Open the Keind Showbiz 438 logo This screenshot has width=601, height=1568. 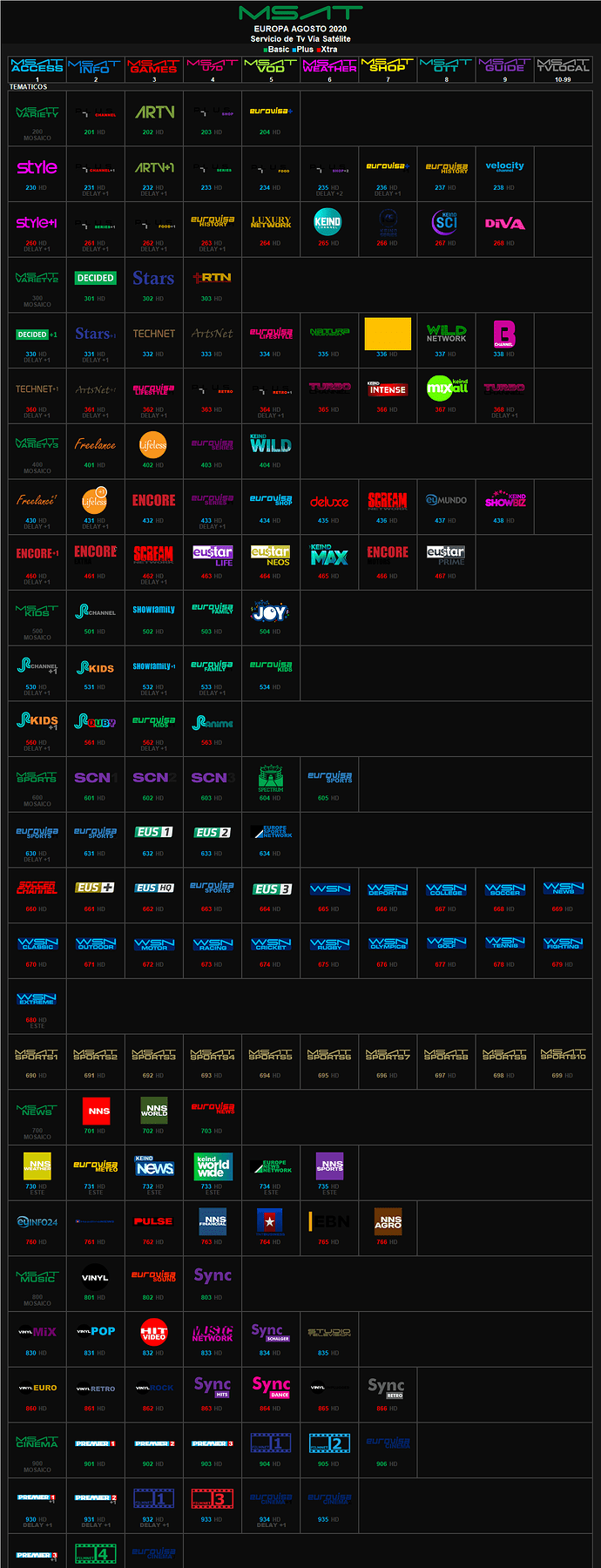pyautogui.click(x=504, y=499)
